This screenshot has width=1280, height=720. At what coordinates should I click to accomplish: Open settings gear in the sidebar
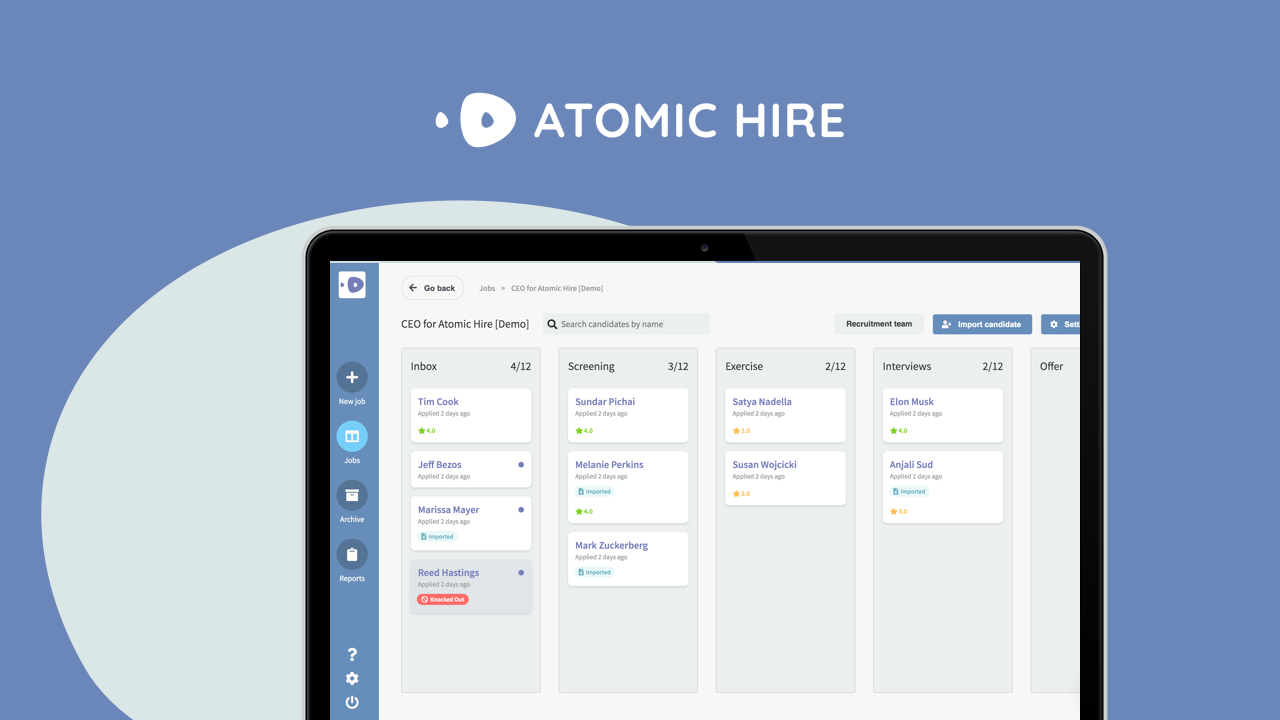click(352, 679)
